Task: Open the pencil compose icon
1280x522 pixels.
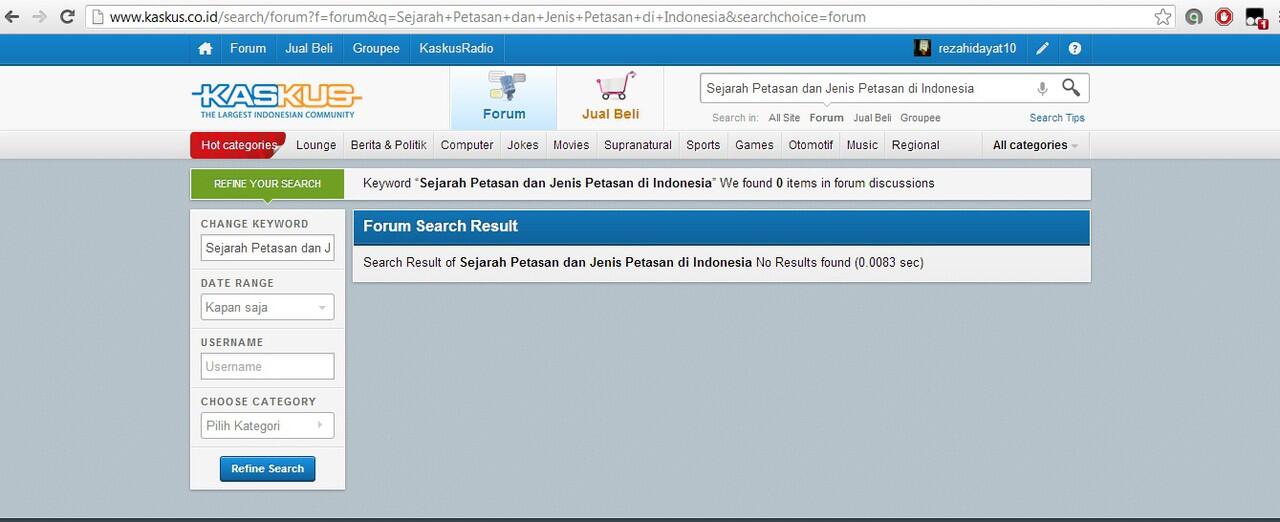Action: pos(1042,48)
